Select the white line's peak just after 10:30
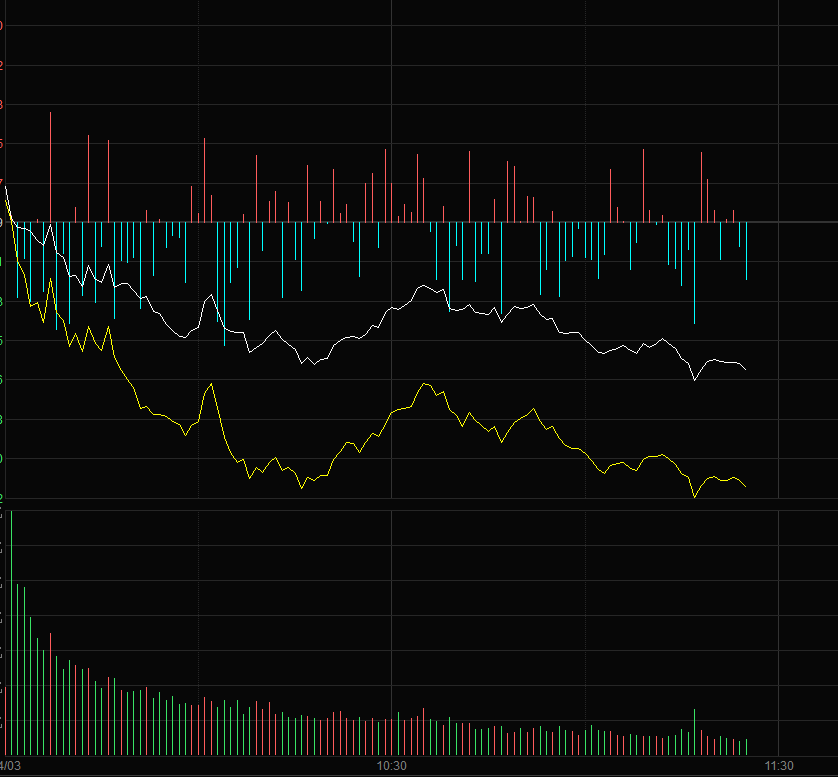The image size is (838, 777). tap(422, 286)
